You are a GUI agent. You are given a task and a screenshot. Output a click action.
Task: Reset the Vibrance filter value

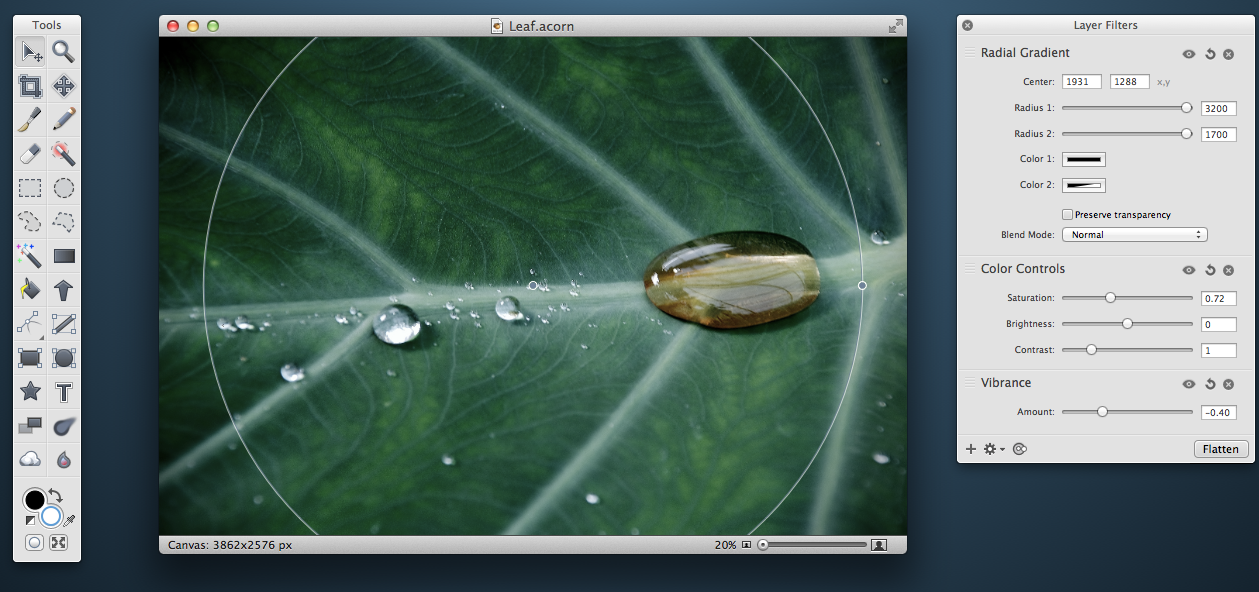(x=1210, y=384)
